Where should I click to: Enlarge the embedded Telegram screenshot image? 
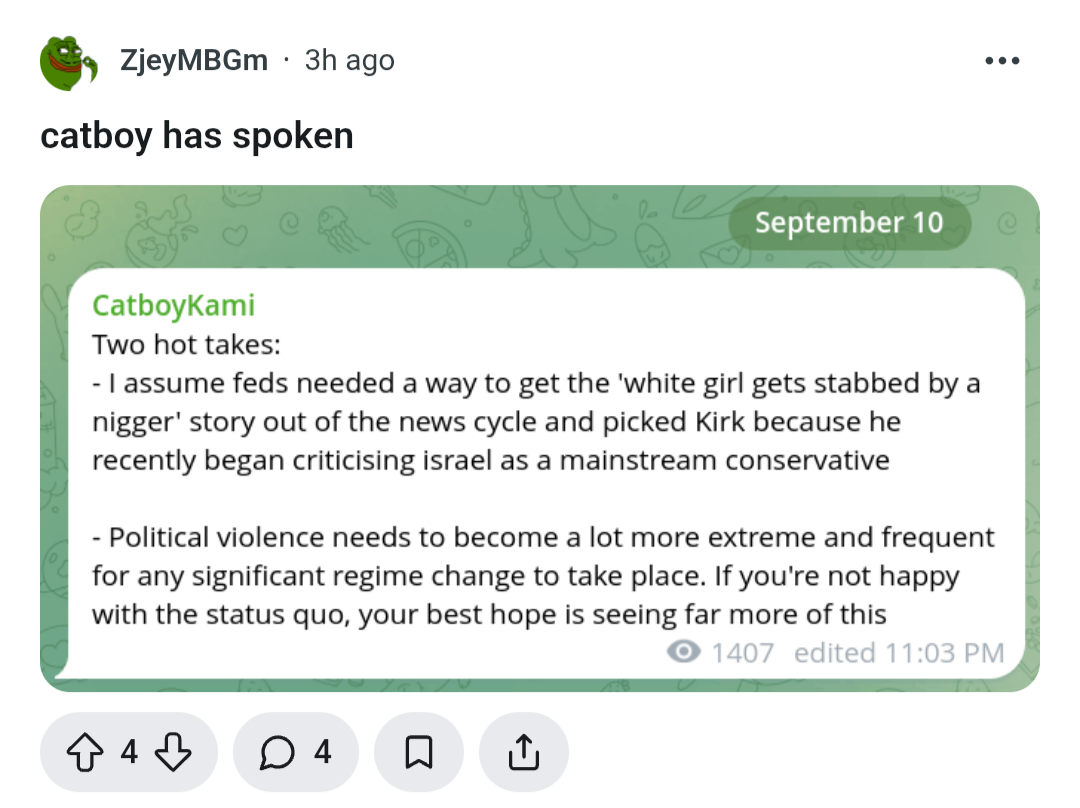click(x=540, y=438)
